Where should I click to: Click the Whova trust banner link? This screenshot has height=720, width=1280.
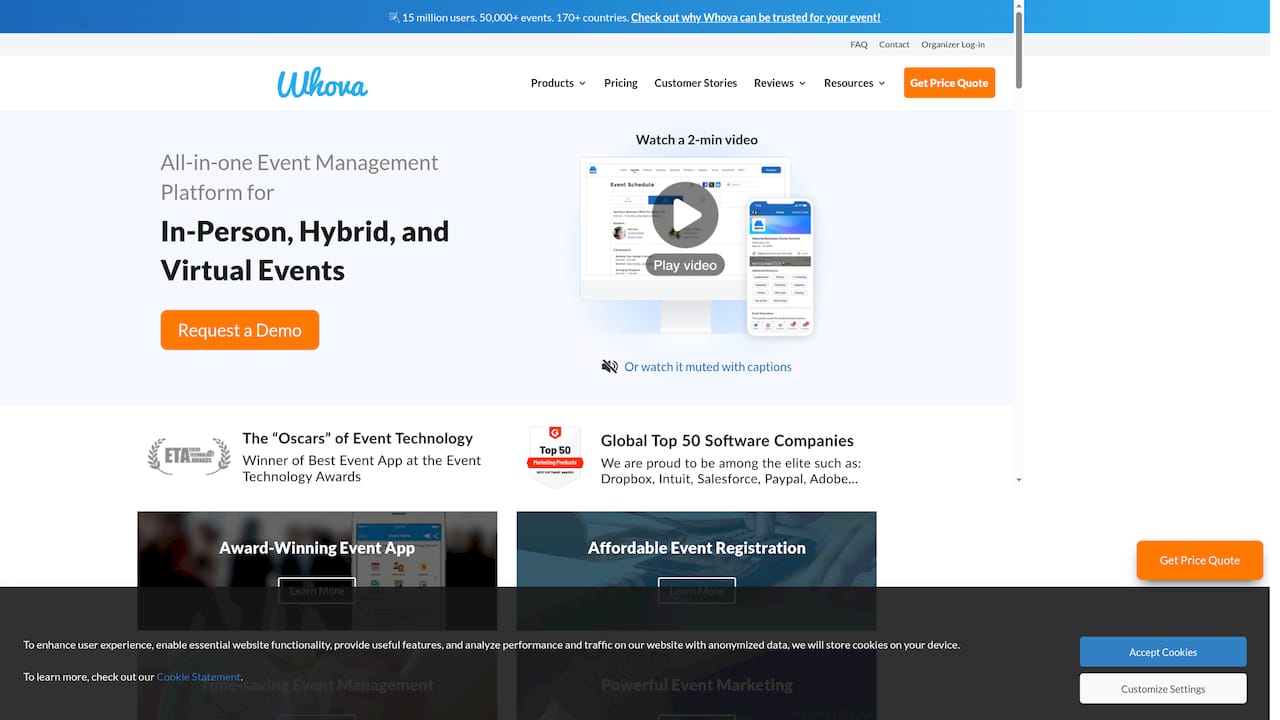point(754,17)
